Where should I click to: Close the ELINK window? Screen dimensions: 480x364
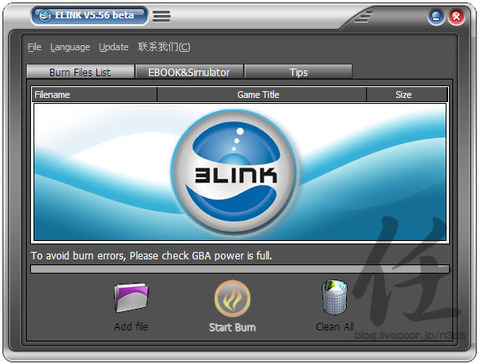[x=456, y=17]
